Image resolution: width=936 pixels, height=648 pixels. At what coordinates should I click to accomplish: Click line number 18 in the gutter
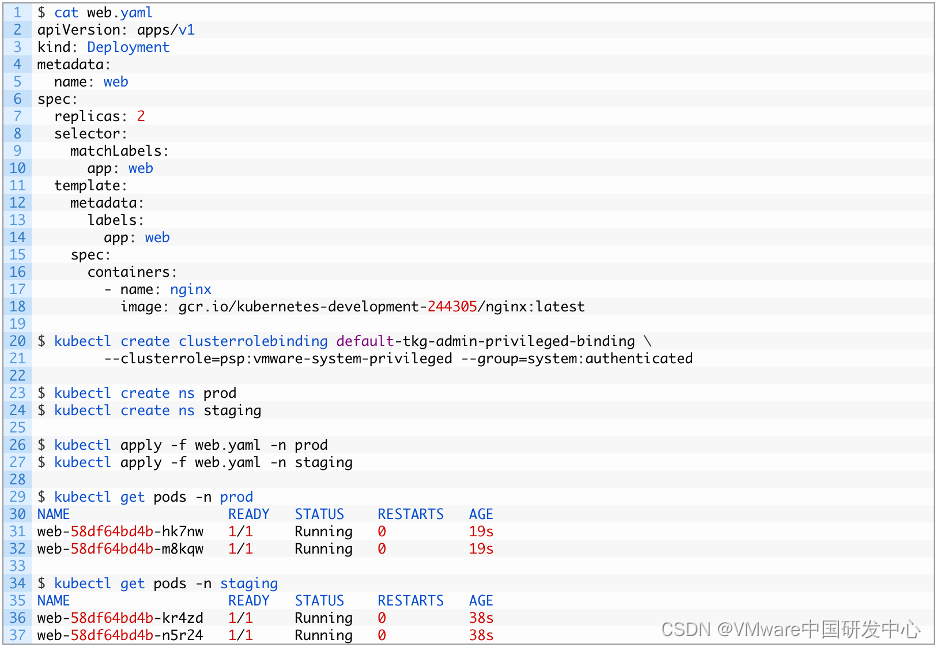point(17,307)
